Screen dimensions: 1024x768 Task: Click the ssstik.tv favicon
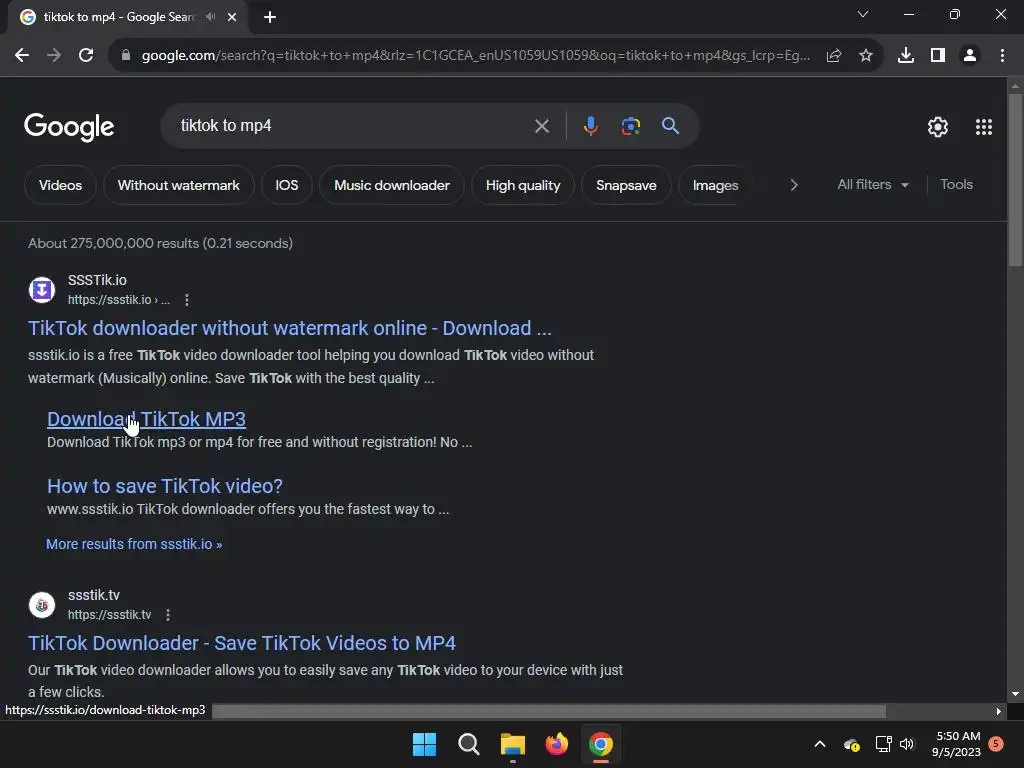coord(42,605)
